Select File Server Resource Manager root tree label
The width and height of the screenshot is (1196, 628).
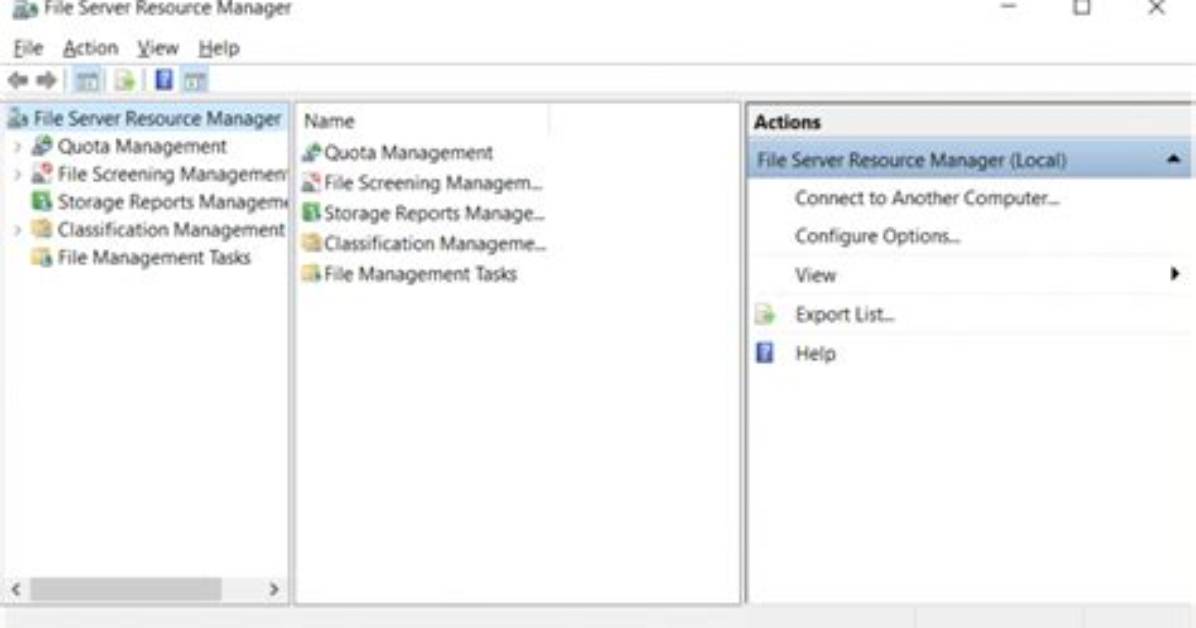(157, 118)
